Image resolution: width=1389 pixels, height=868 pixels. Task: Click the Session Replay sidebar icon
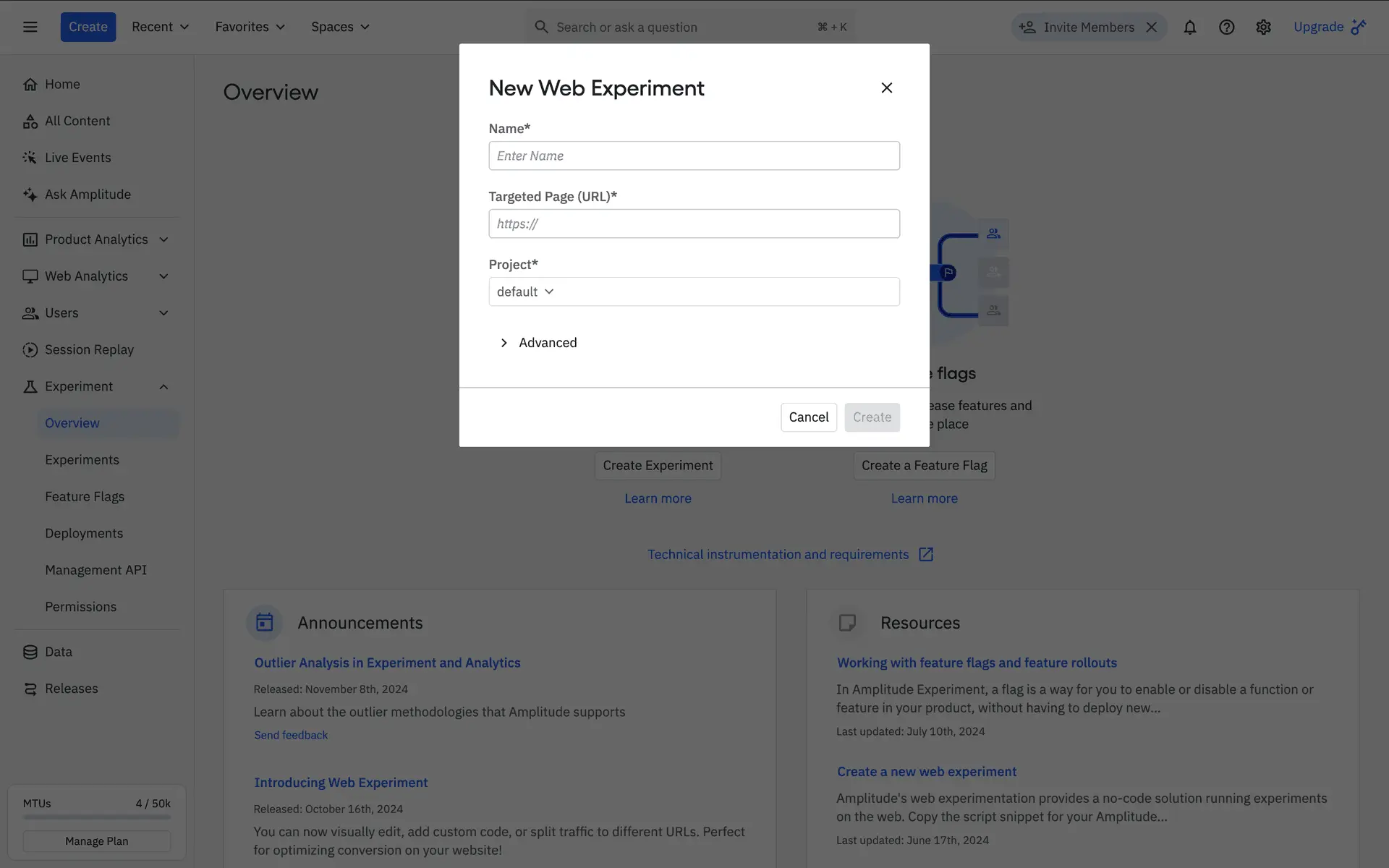click(30, 350)
